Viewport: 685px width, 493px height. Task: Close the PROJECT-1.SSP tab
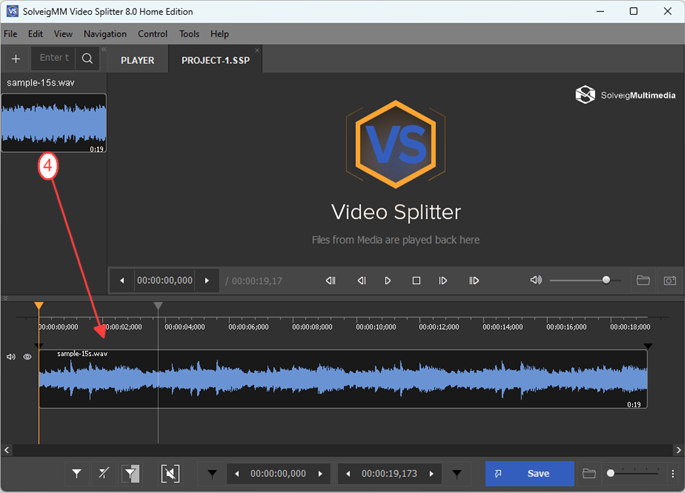coord(257,50)
